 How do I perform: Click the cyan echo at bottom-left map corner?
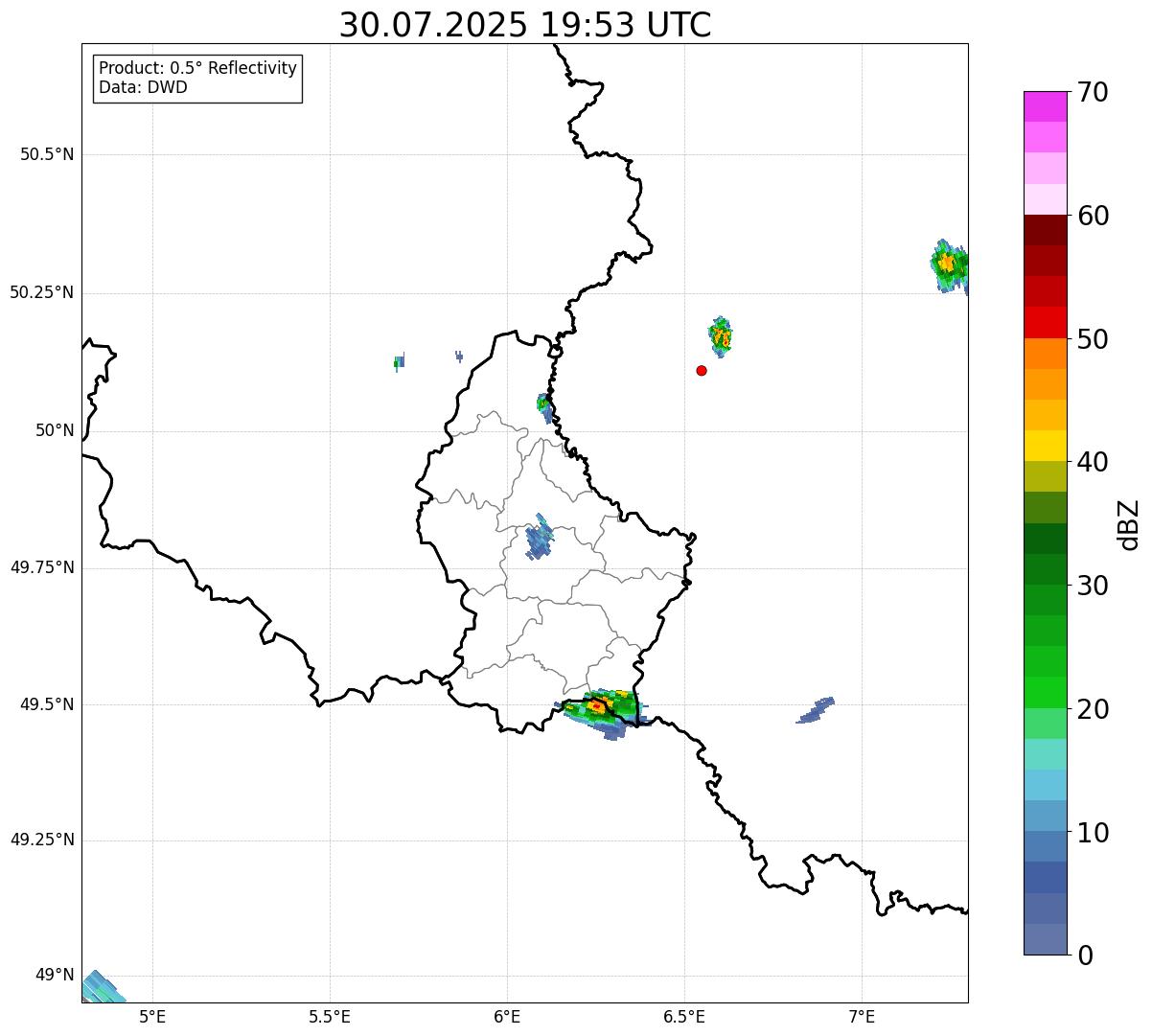pyautogui.click(x=102, y=988)
